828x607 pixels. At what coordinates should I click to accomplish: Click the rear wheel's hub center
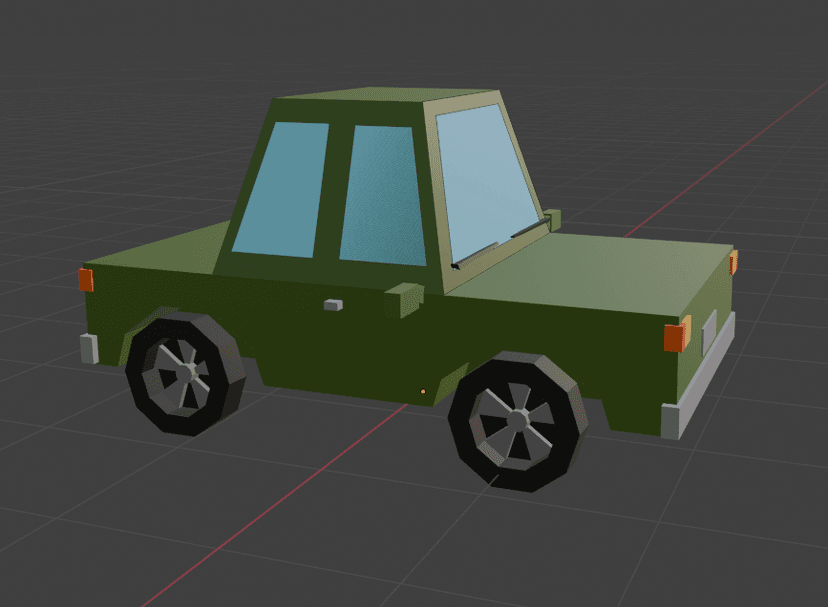[x=184, y=373]
